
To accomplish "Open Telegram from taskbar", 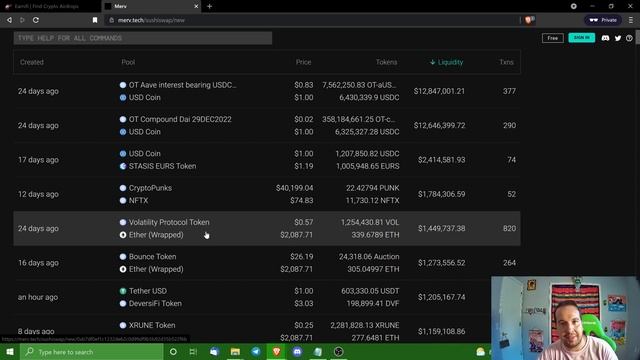I will (x=256, y=352).
